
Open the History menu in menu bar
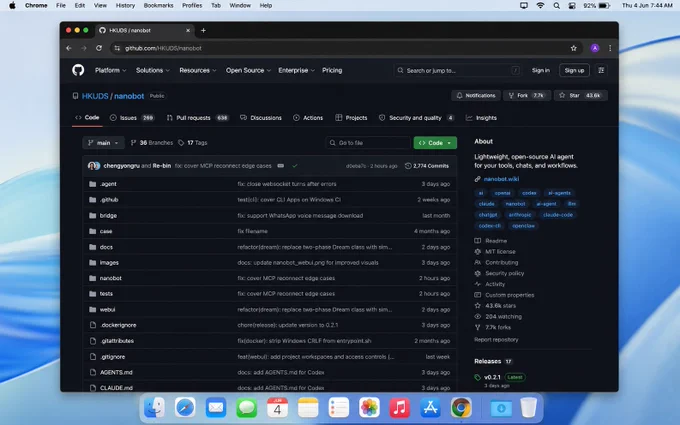pos(125,6)
